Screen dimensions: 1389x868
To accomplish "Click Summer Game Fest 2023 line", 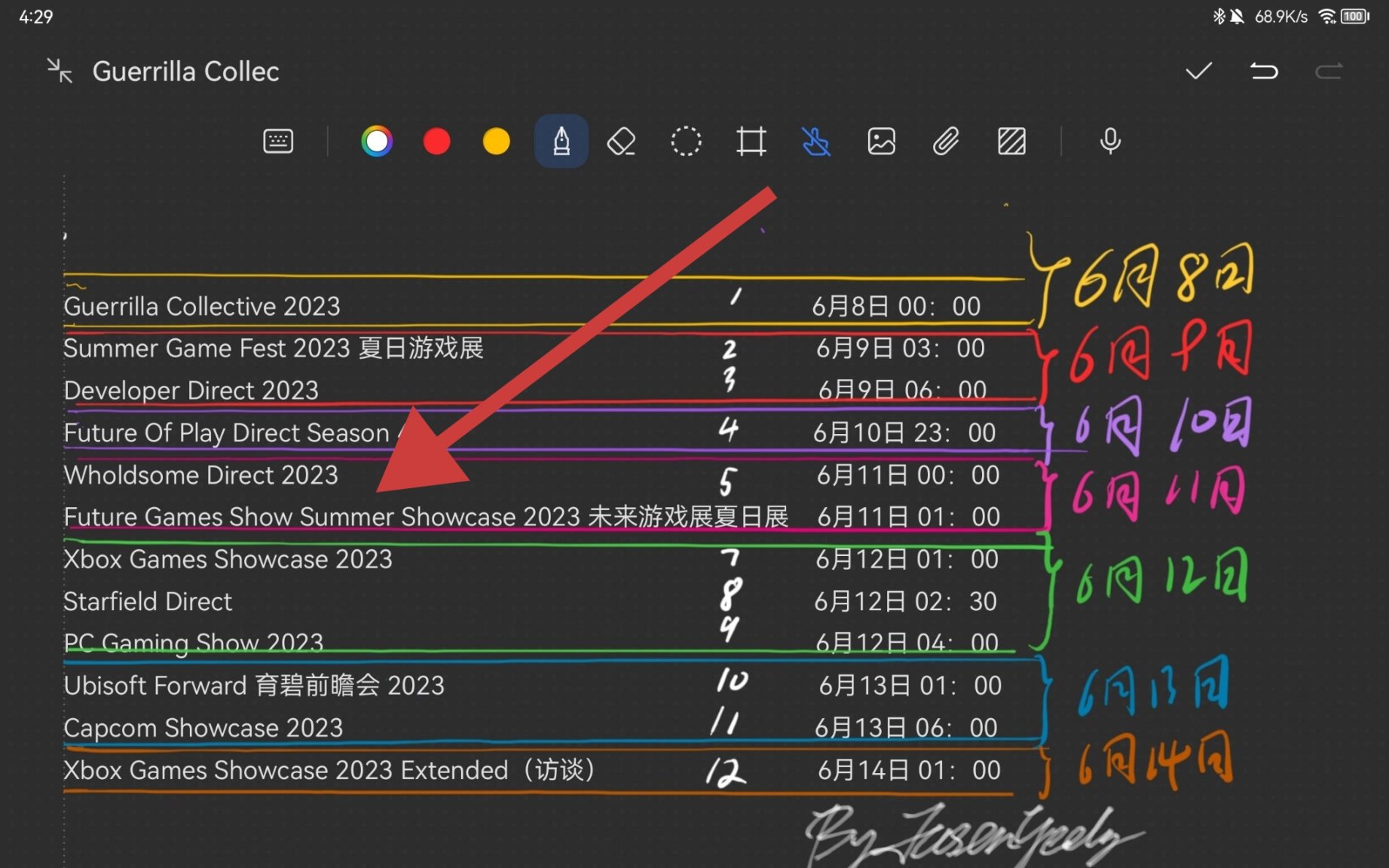I will coord(273,348).
